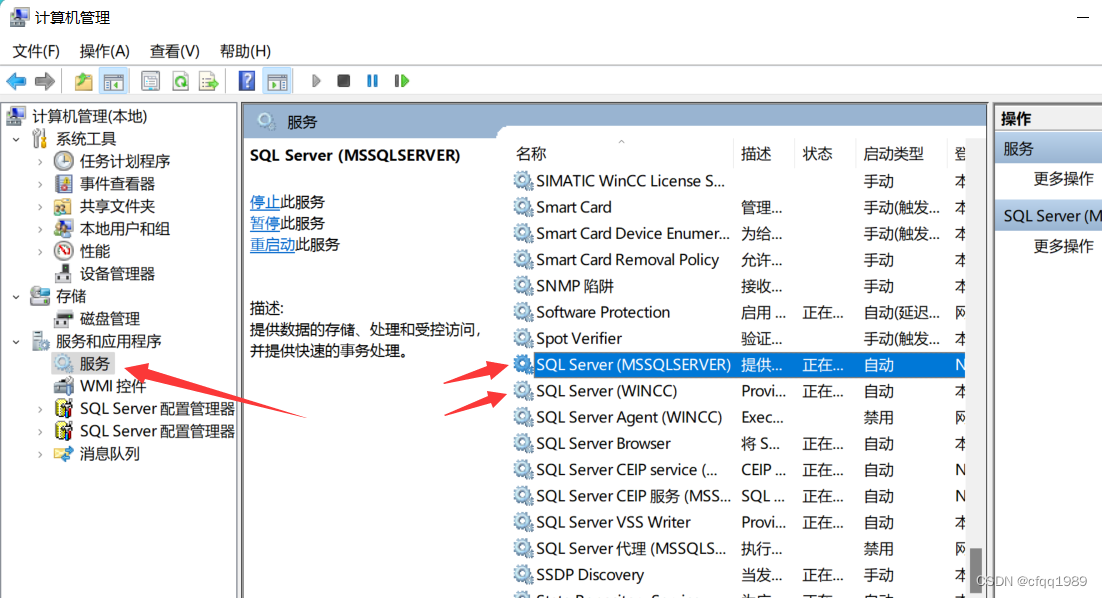The width and height of the screenshot is (1102, 598).
Task: Select the Smart Card service row
Action: coord(738,207)
